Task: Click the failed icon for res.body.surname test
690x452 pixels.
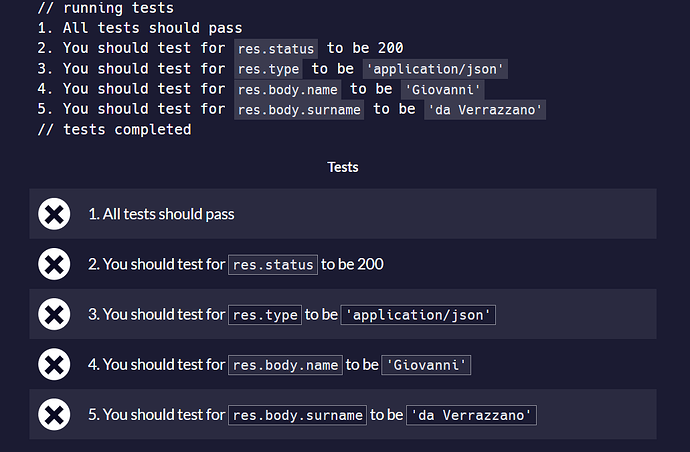Action: coord(54,415)
